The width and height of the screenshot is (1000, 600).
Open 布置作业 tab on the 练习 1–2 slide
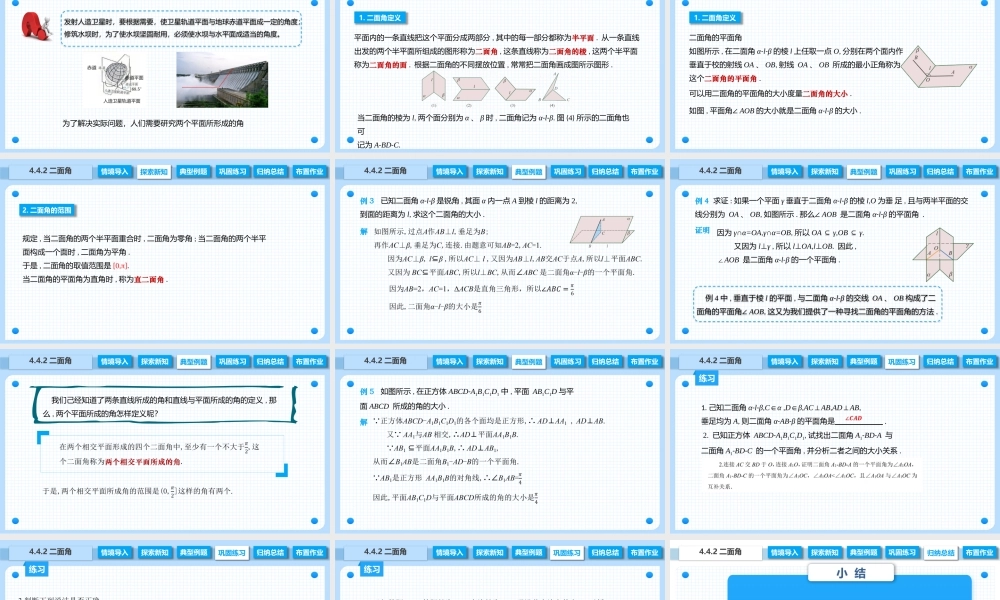click(x=980, y=362)
